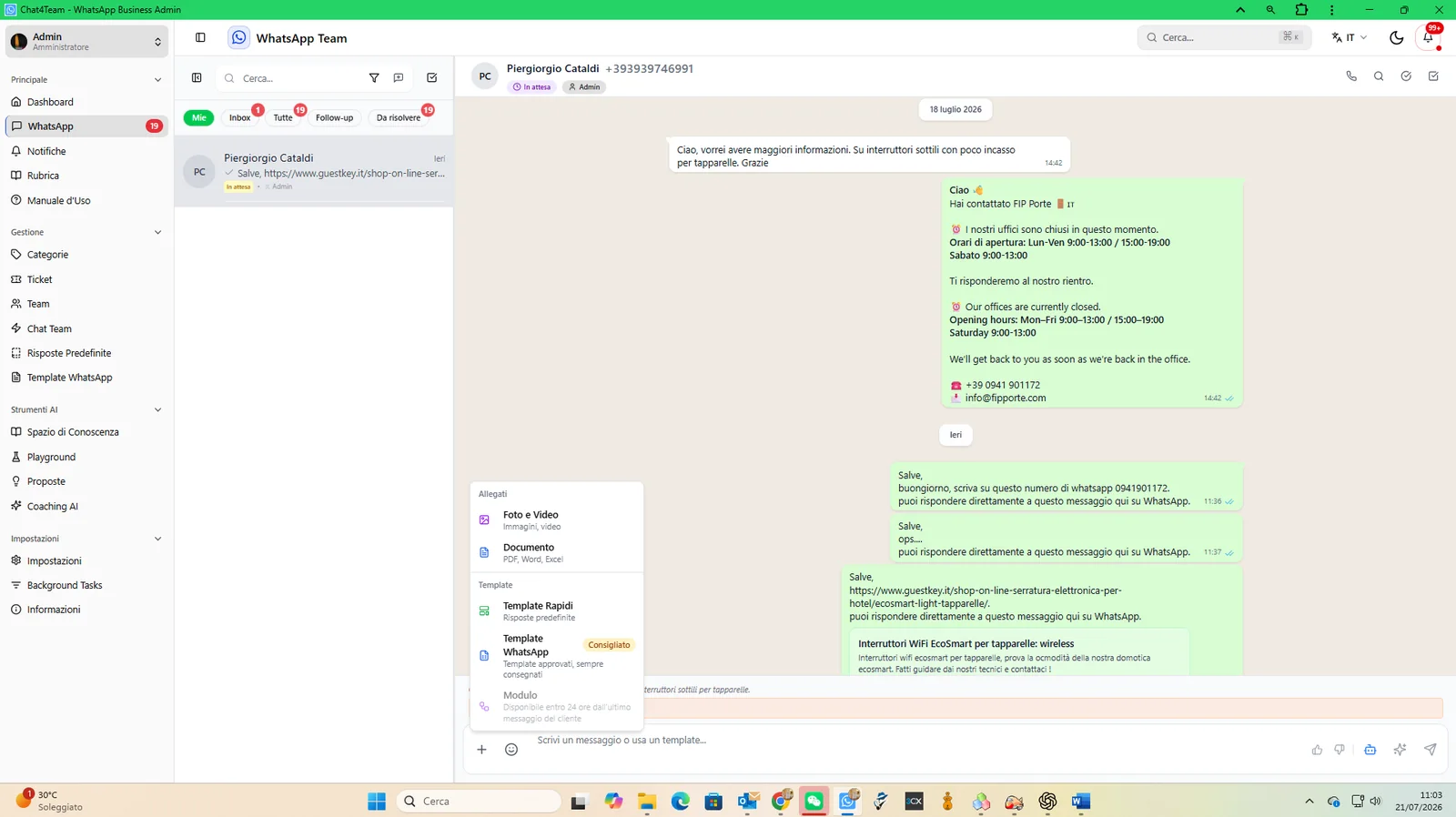
Task: Open Spazio di Conoscenza page
Action: 87,432
